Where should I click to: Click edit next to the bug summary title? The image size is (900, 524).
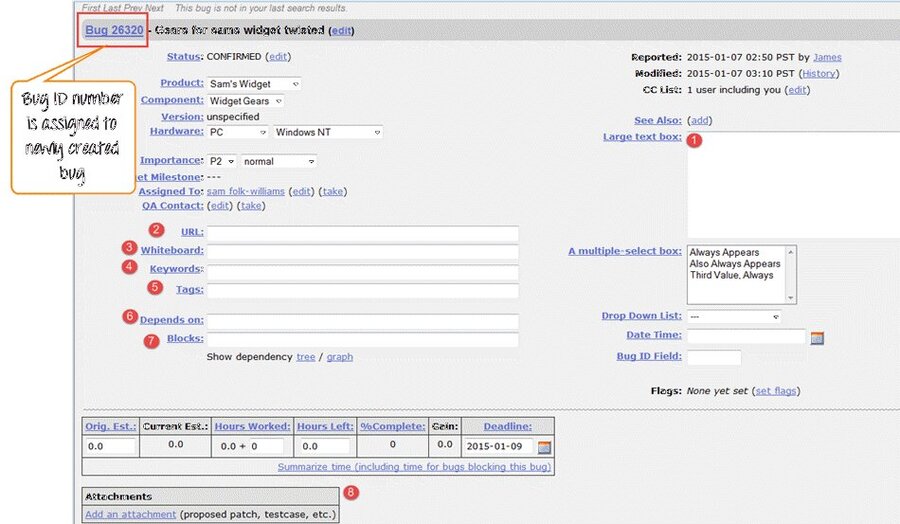(x=342, y=31)
